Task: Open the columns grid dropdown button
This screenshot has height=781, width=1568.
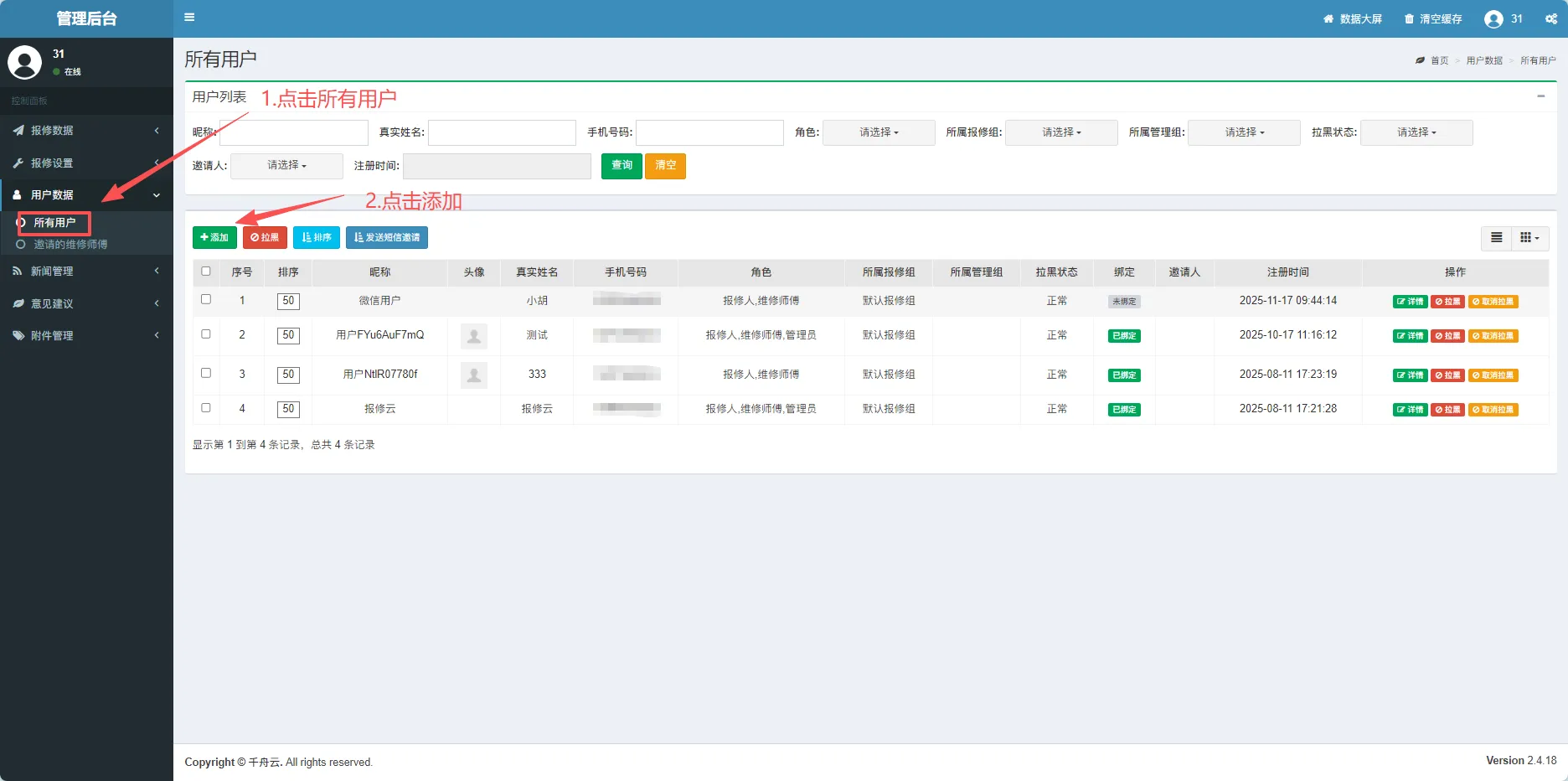Action: (x=1529, y=238)
